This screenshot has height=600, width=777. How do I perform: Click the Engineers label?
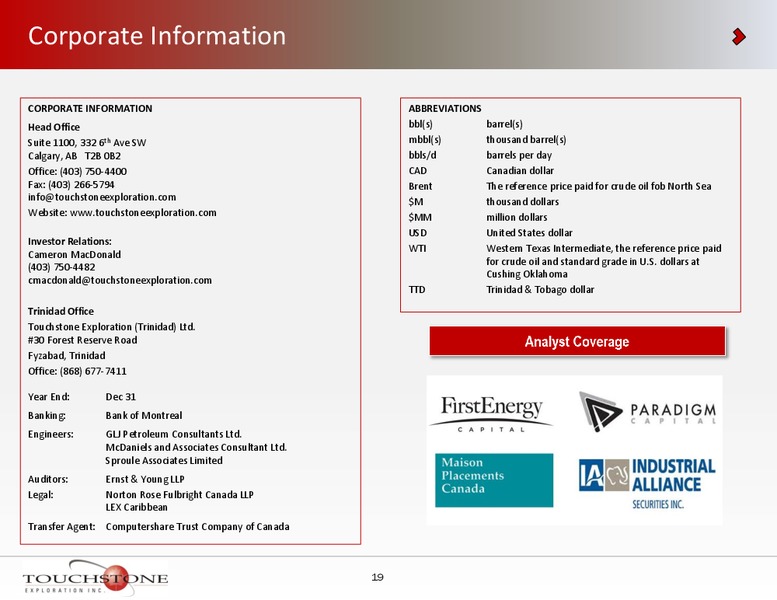coord(51,434)
